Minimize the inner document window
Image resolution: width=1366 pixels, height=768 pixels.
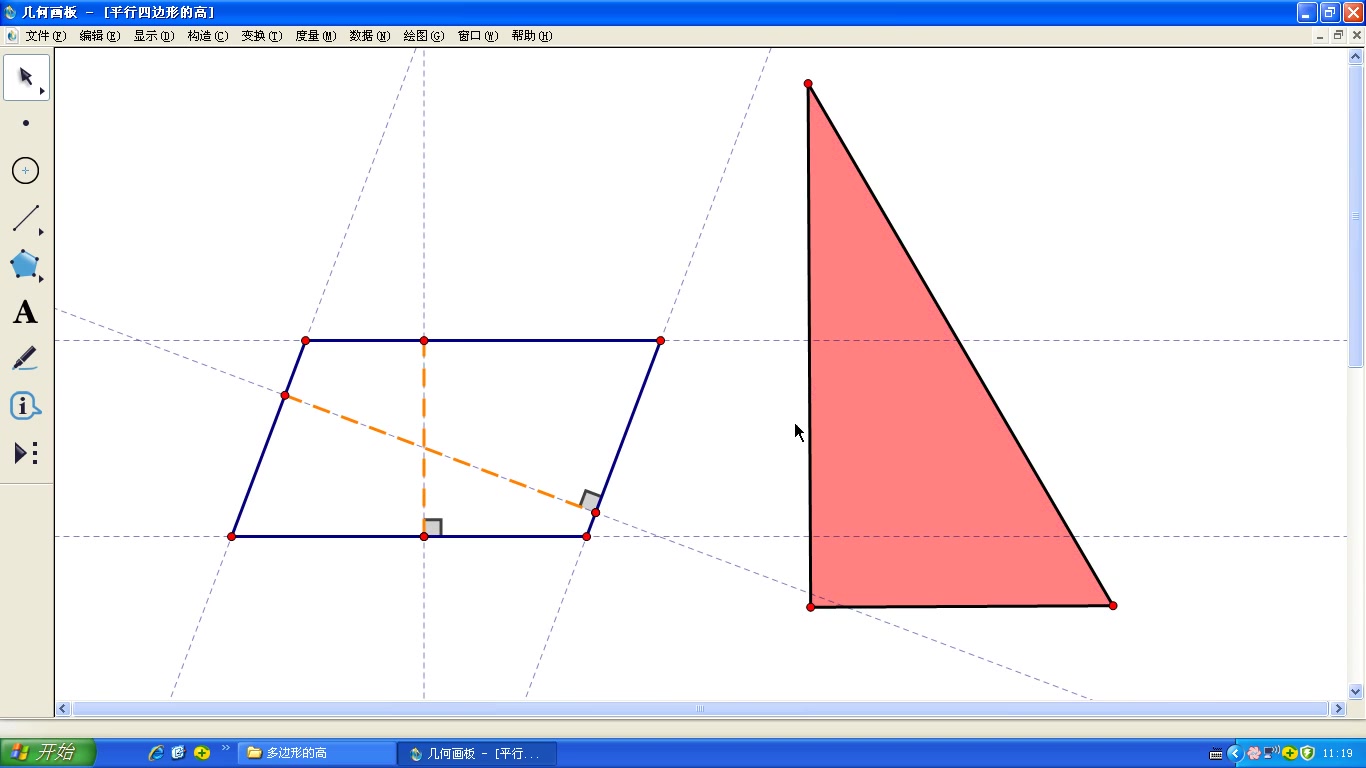pos(1322,36)
